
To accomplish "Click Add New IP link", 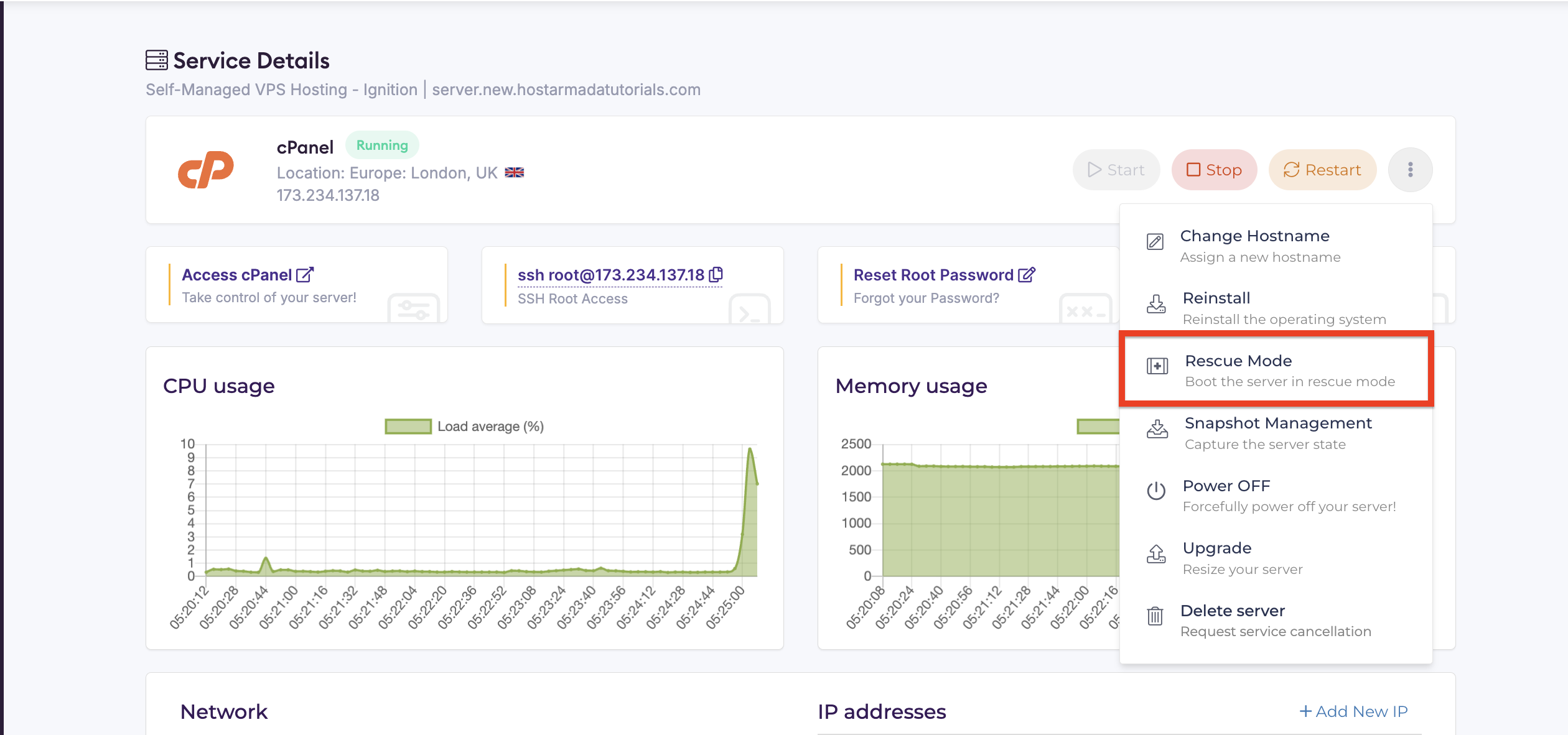I will [1353, 711].
